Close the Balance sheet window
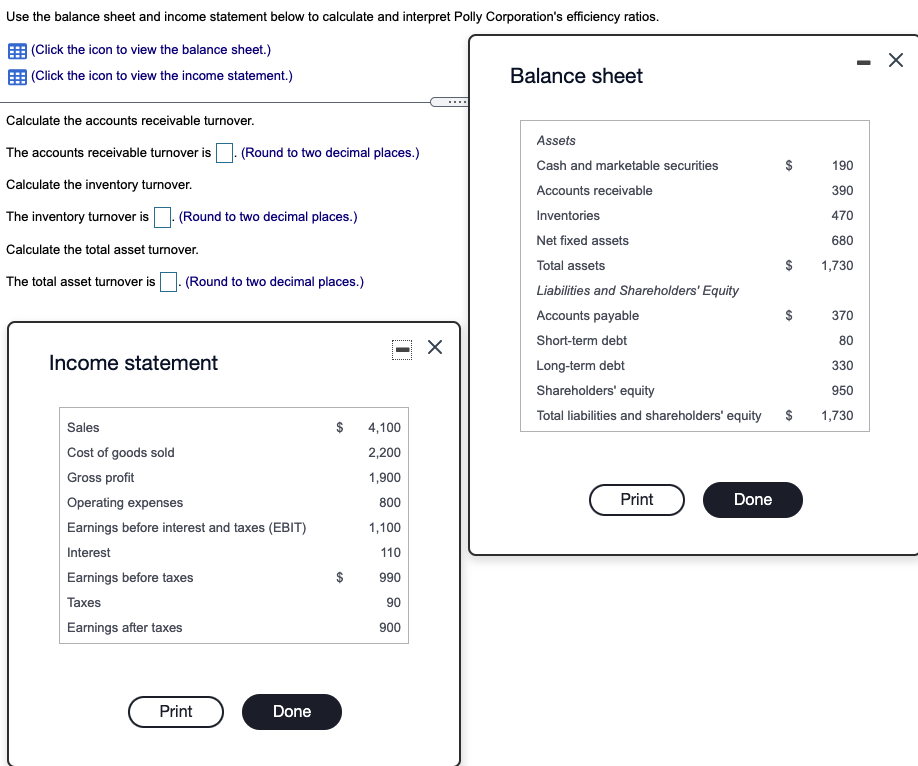This screenshot has width=918, height=766. 895,60
